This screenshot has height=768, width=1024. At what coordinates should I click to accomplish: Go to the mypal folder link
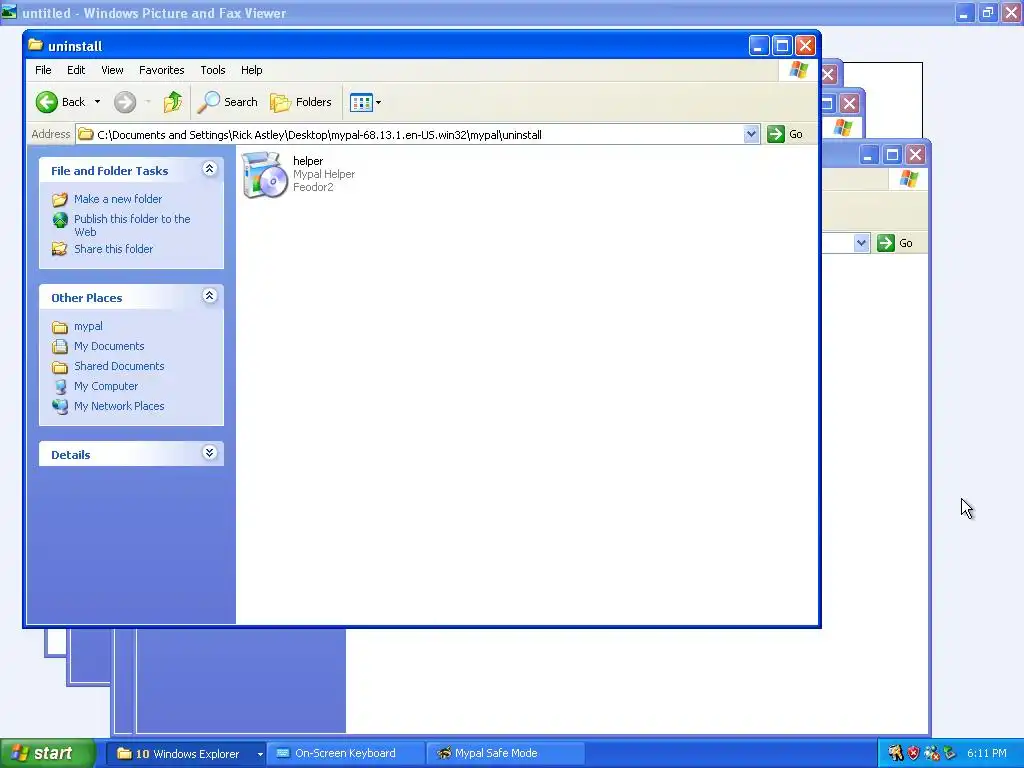(88, 326)
